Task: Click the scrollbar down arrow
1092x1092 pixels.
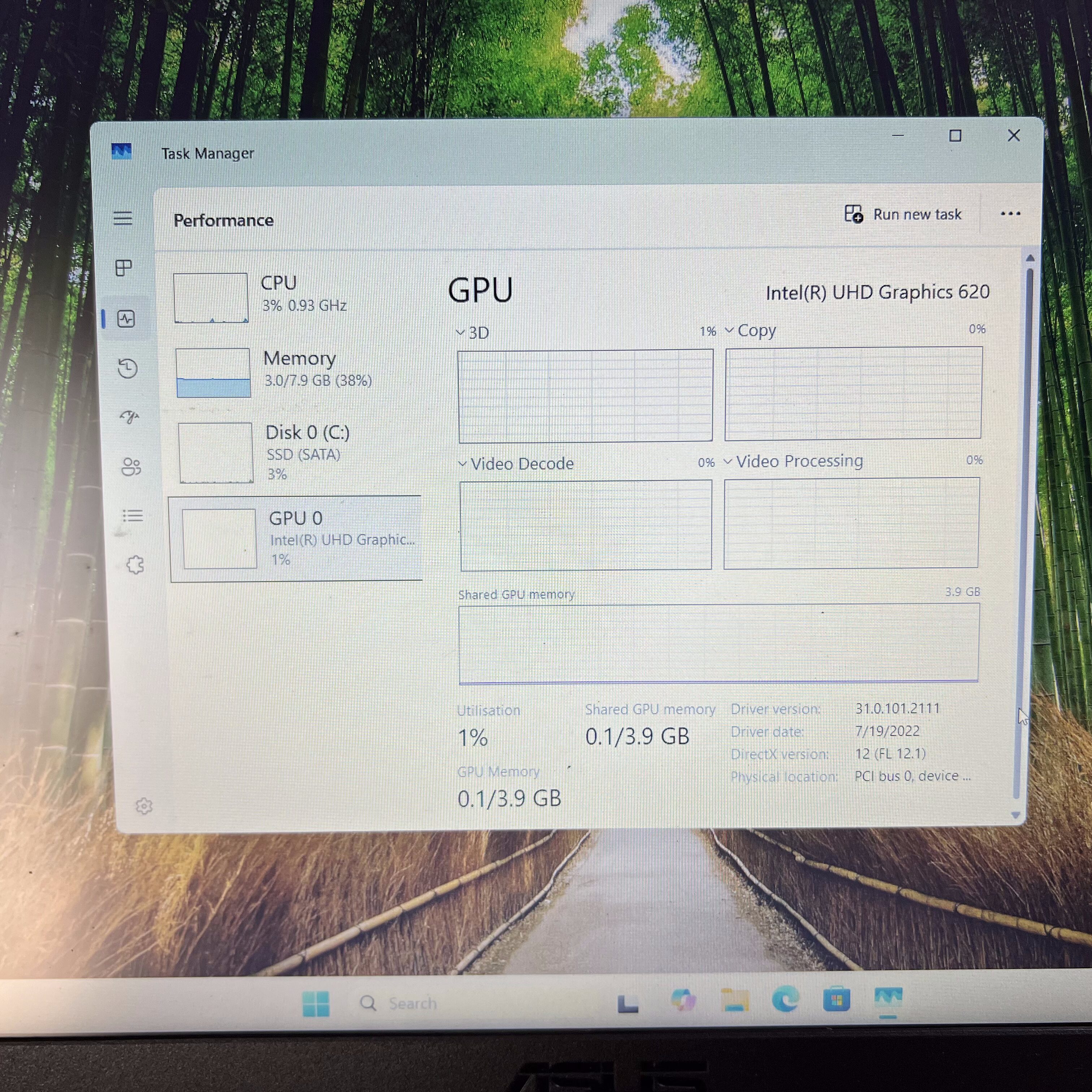Action: tap(1016, 815)
